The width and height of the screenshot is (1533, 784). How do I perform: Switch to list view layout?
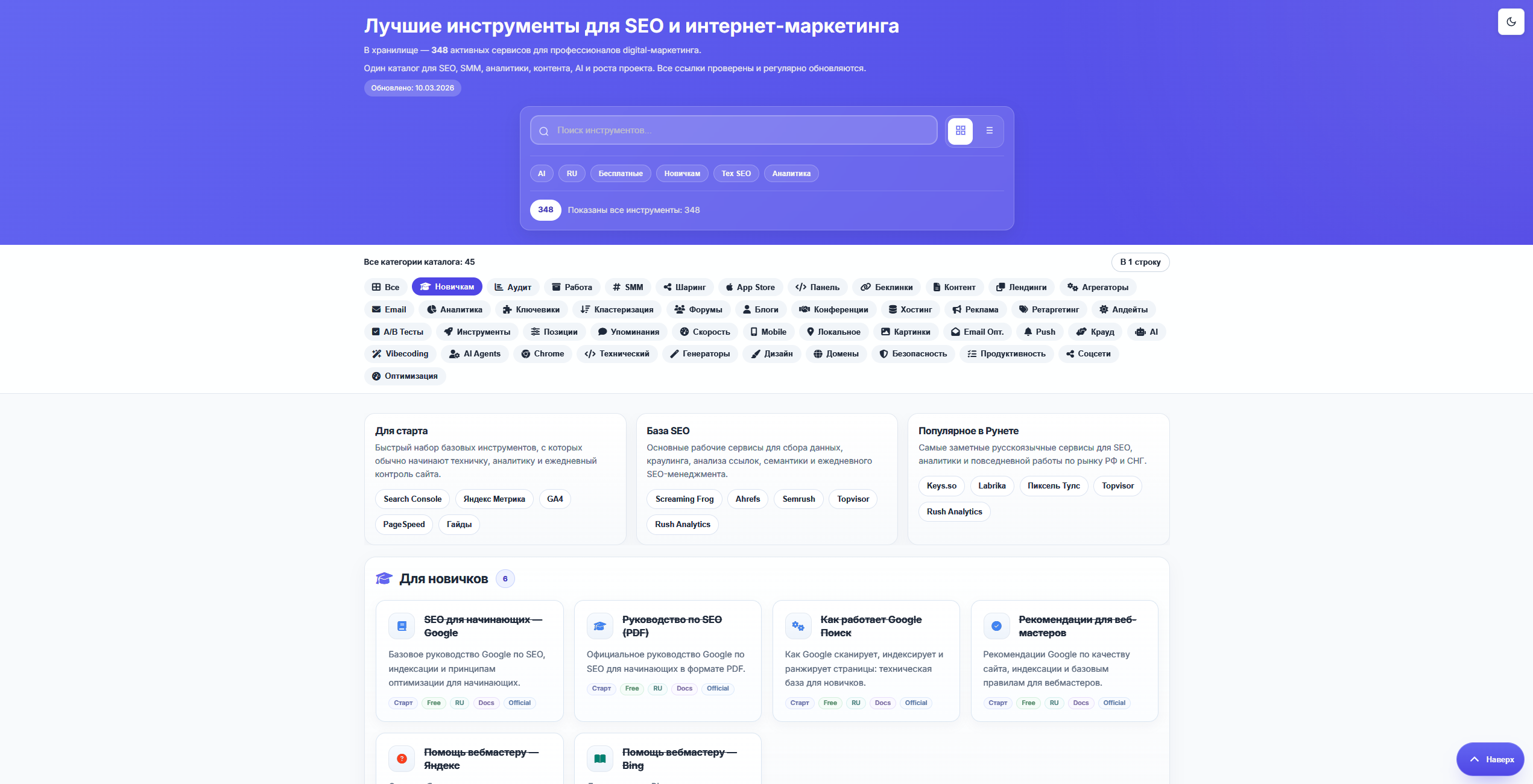pyautogui.click(x=989, y=131)
